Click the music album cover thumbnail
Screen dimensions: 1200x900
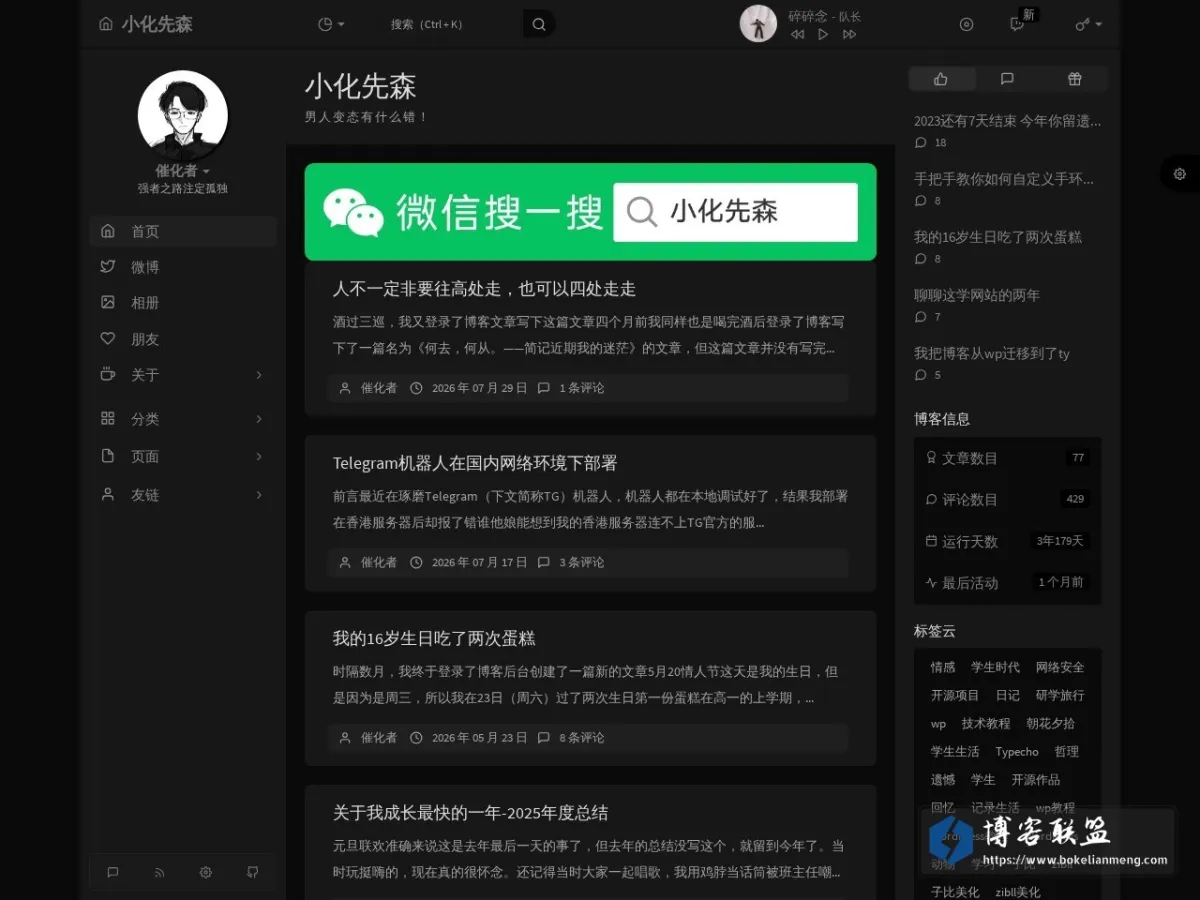758,23
